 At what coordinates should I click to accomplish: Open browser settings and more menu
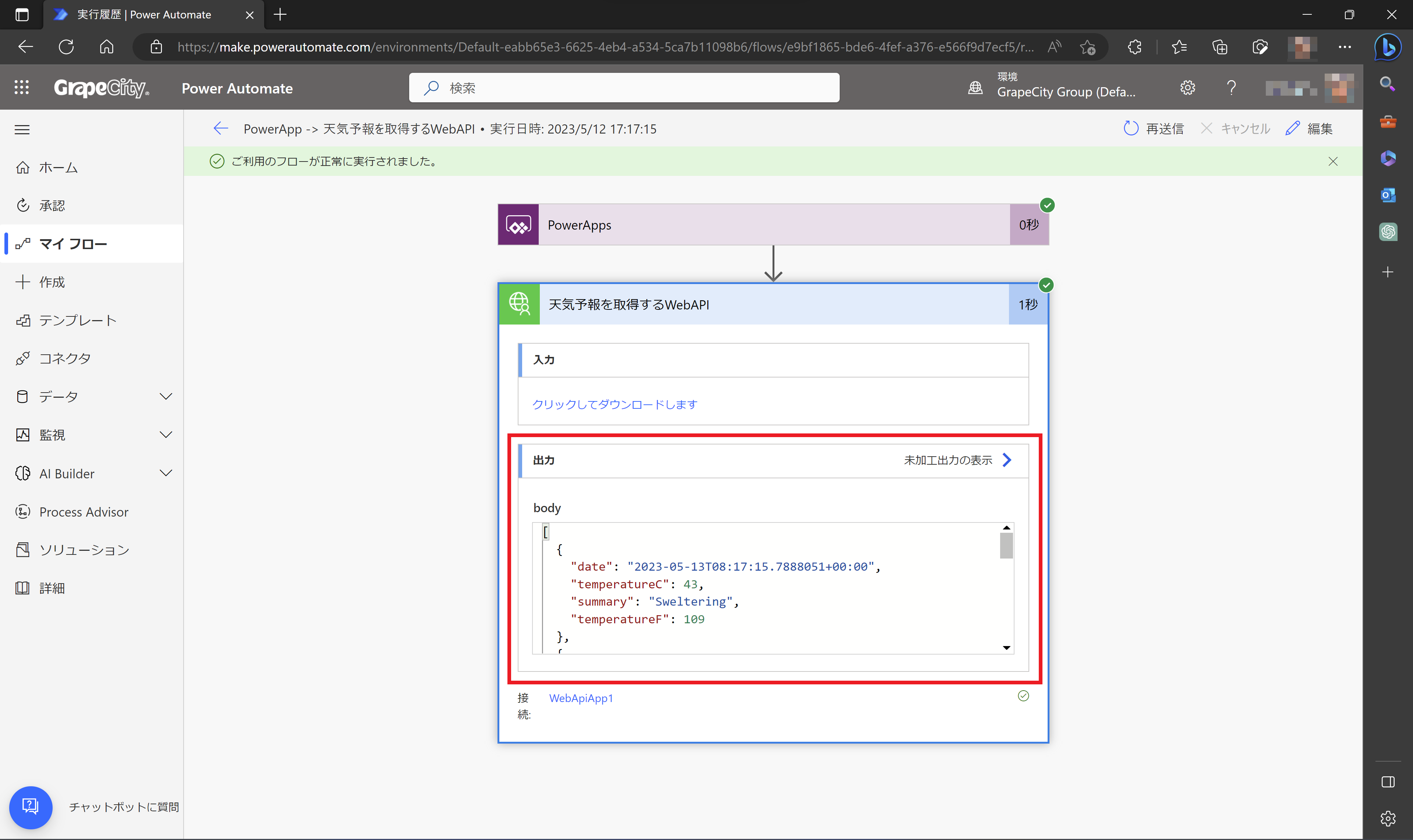pos(1345,46)
